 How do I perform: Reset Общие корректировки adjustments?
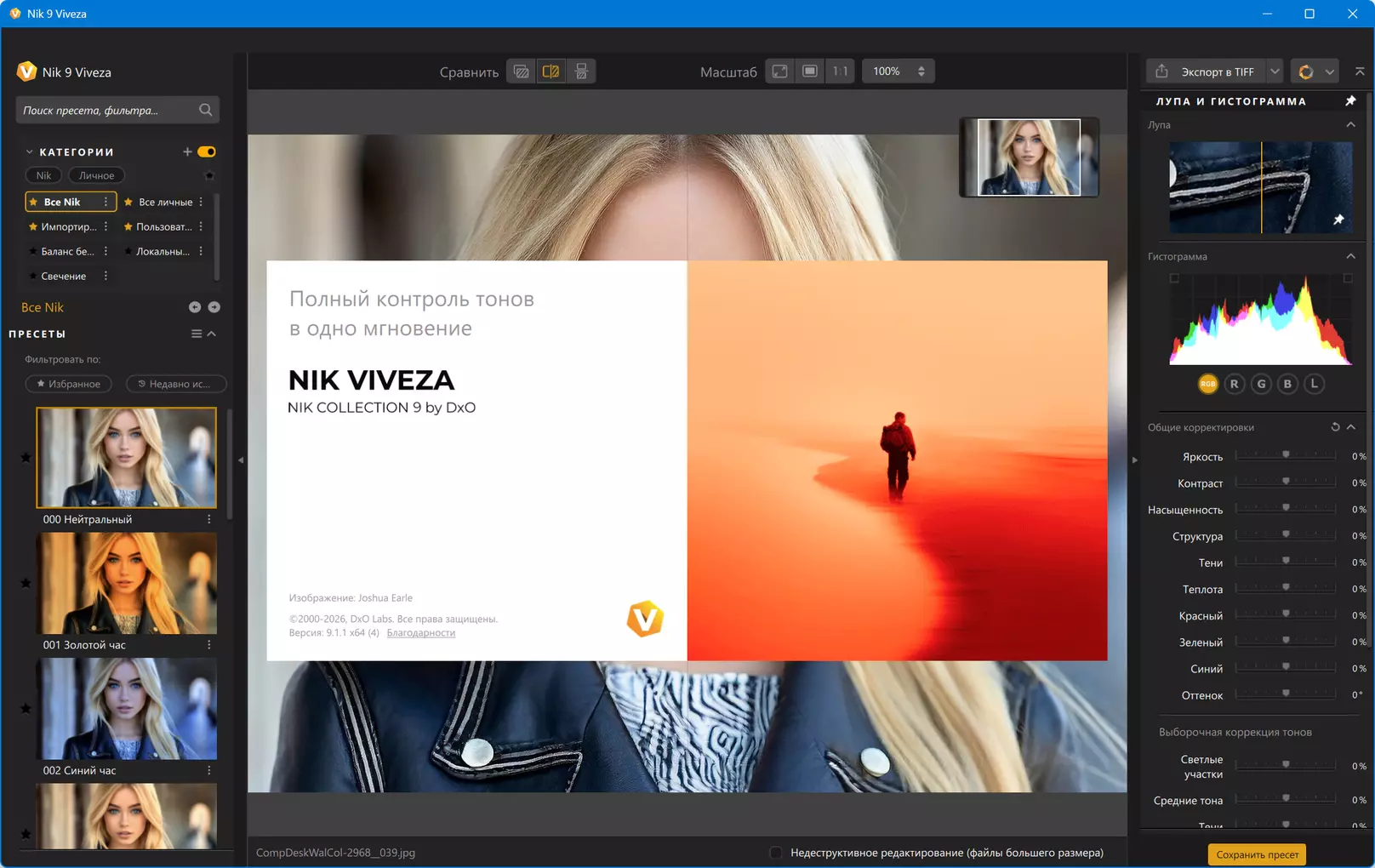pos(1335,427)
